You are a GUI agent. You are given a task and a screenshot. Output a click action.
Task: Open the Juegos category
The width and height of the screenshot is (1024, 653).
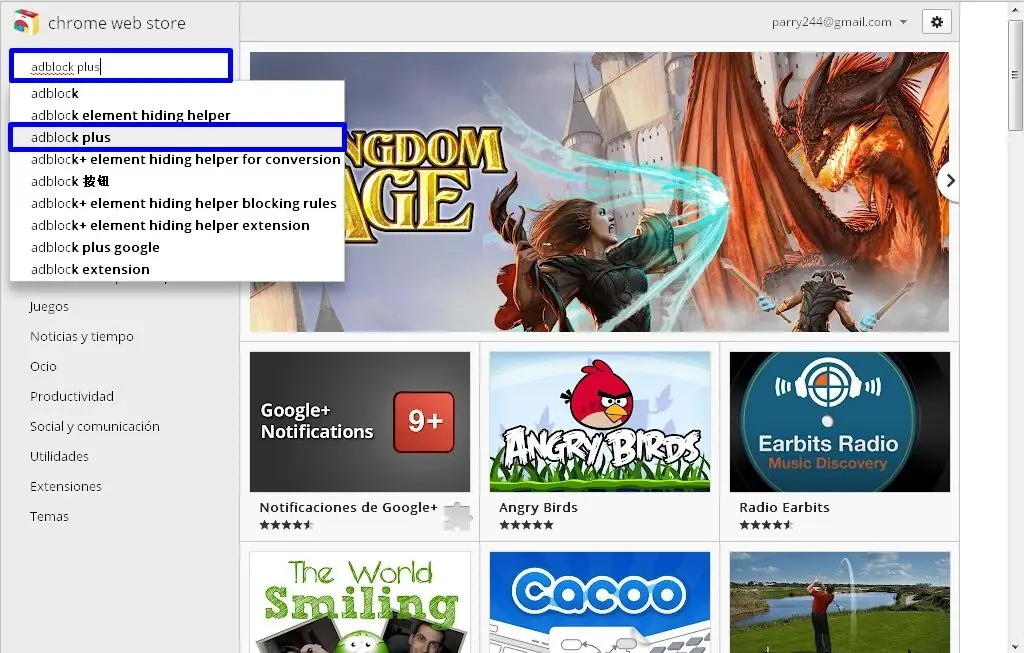pos(49,306)
